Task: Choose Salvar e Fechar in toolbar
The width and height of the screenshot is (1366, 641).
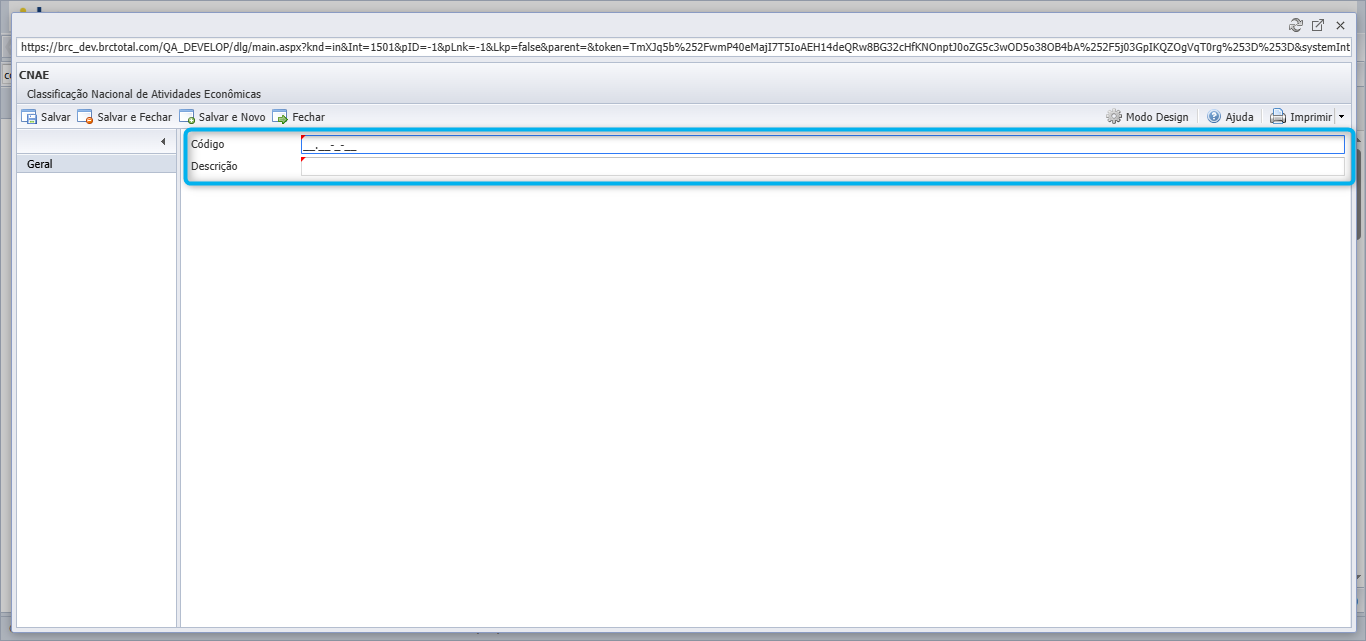Action: click(x=125, y=117)
